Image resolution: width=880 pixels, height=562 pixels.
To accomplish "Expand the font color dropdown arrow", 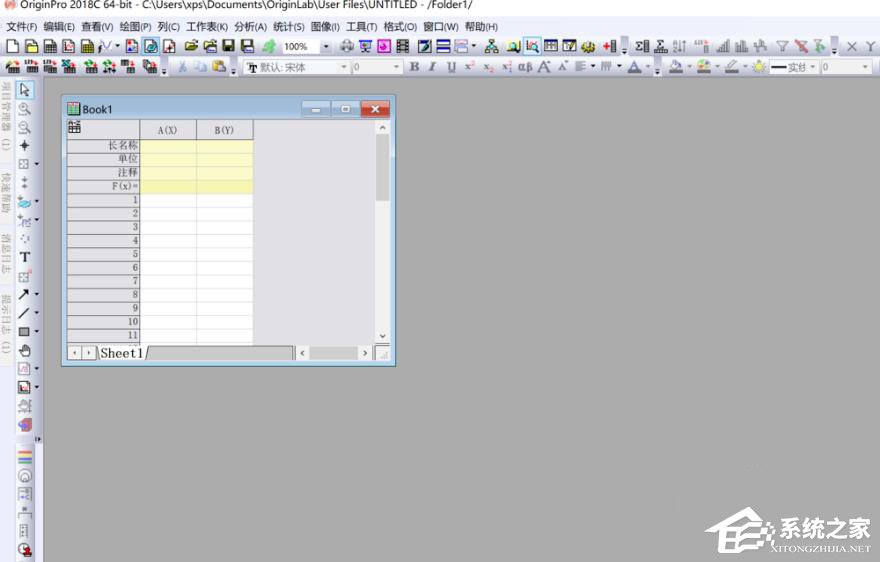I will click(648, 67).
